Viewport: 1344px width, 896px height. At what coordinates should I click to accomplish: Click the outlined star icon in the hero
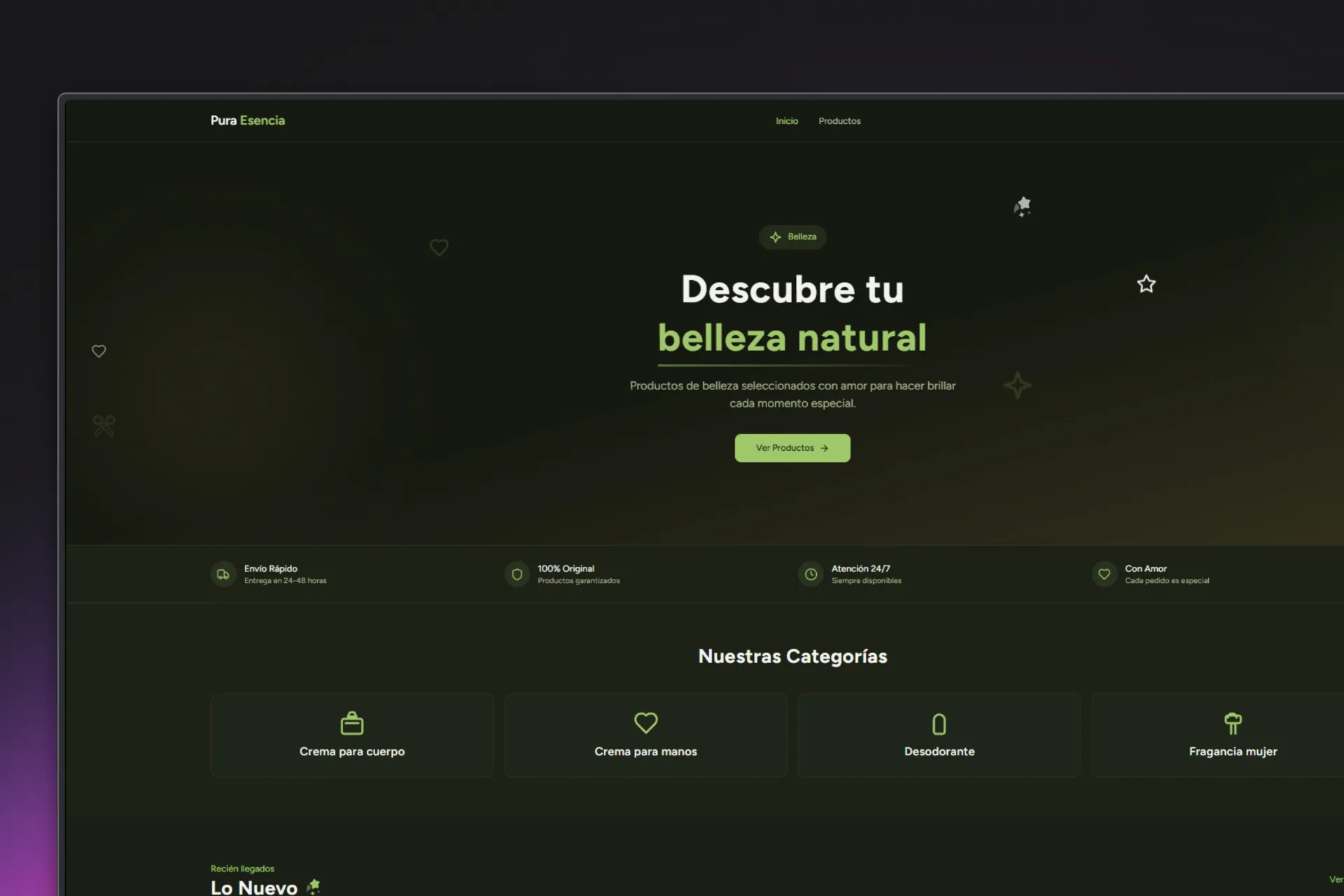click(x=1145, y=284)
